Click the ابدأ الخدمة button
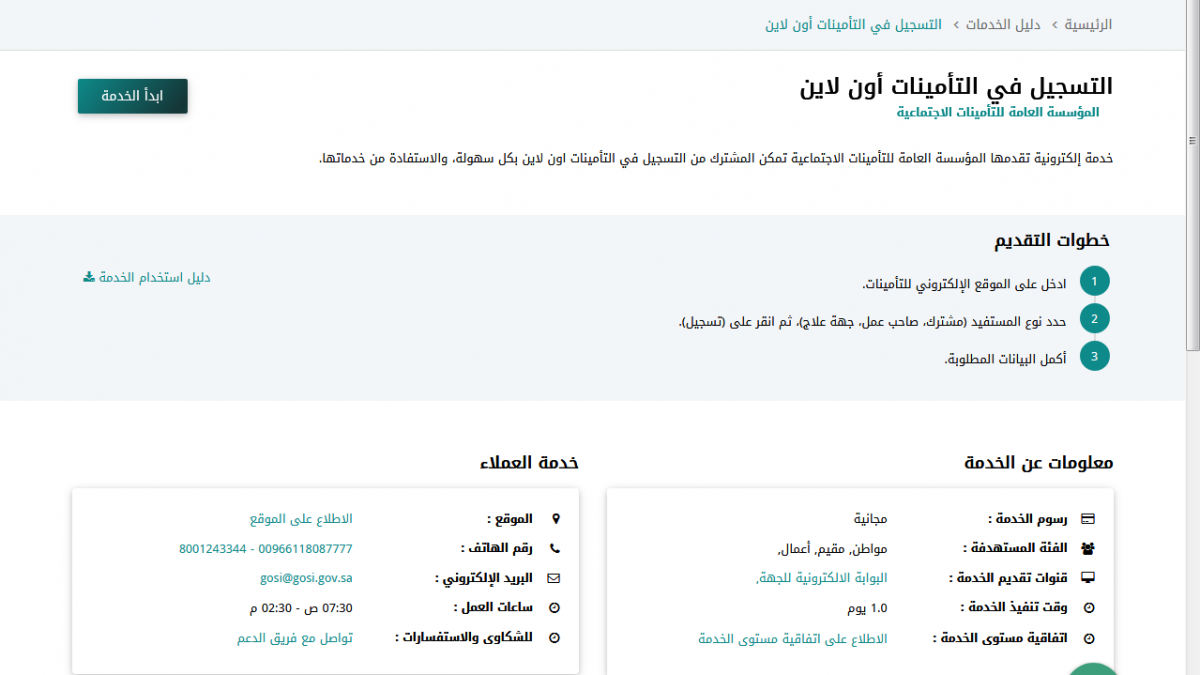This screenshot has width=1200, height=675. (x=133, y=96)
